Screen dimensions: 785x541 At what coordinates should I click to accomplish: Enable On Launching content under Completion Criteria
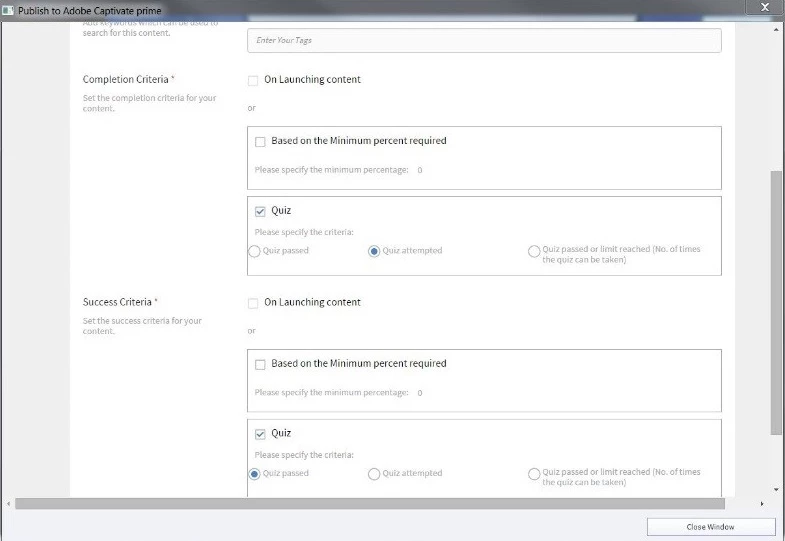[253, 81]
